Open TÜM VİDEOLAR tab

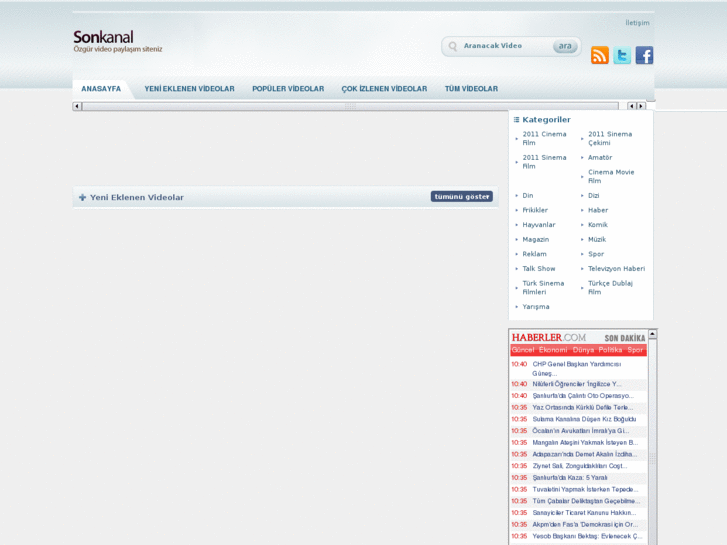click(471, 89)
